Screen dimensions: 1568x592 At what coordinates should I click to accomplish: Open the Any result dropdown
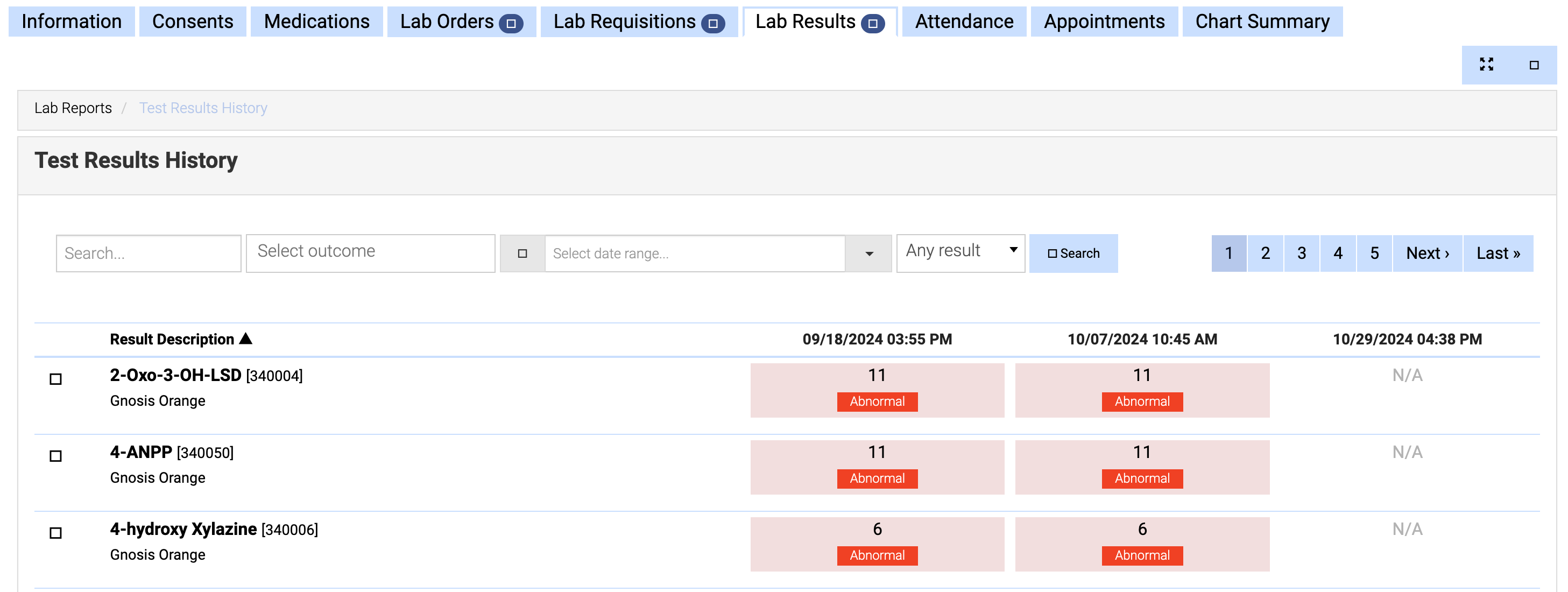pos(960,251)
